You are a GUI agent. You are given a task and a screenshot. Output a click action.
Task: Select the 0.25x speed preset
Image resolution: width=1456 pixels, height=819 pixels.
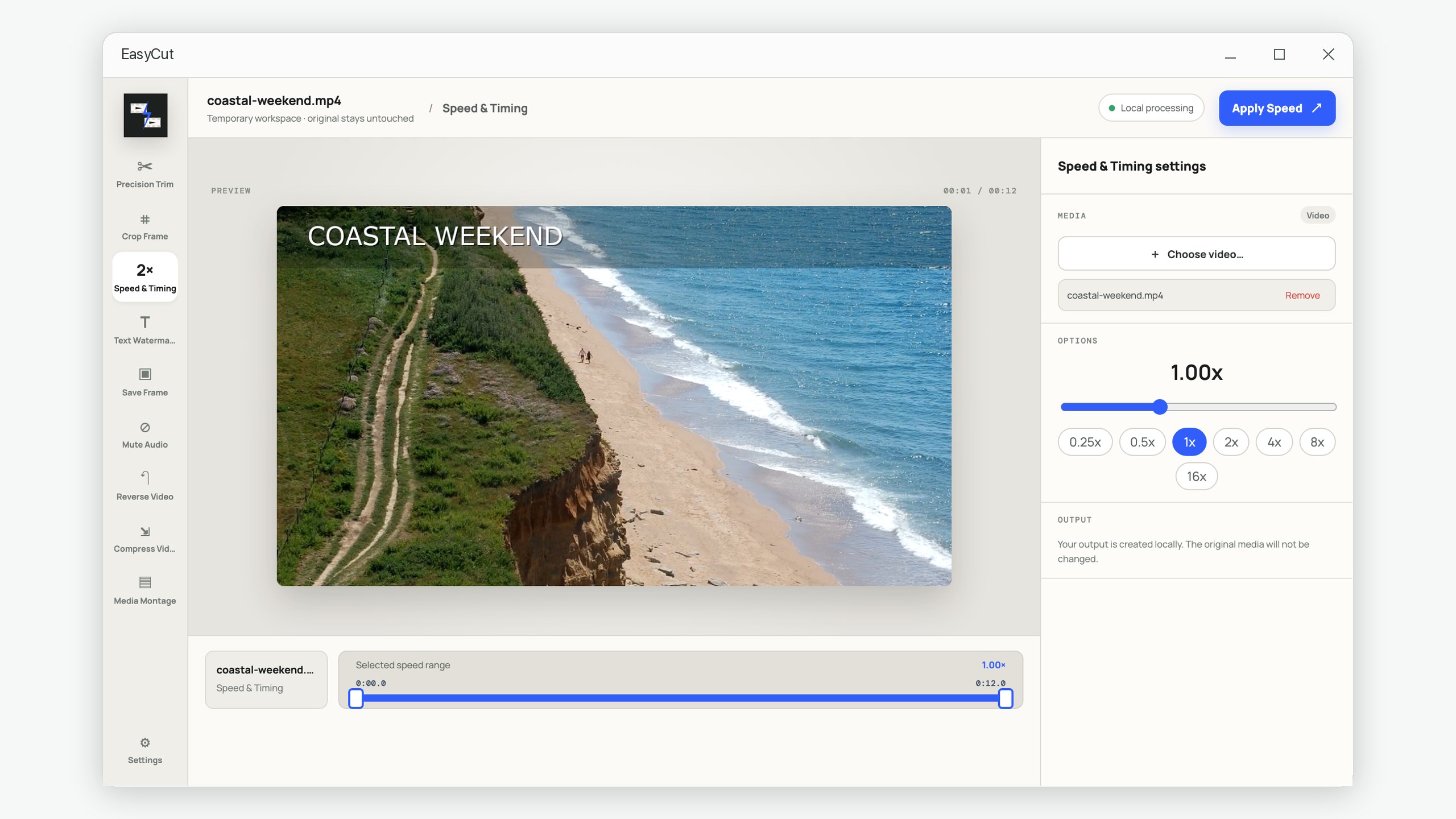(x=1085, y=442)
